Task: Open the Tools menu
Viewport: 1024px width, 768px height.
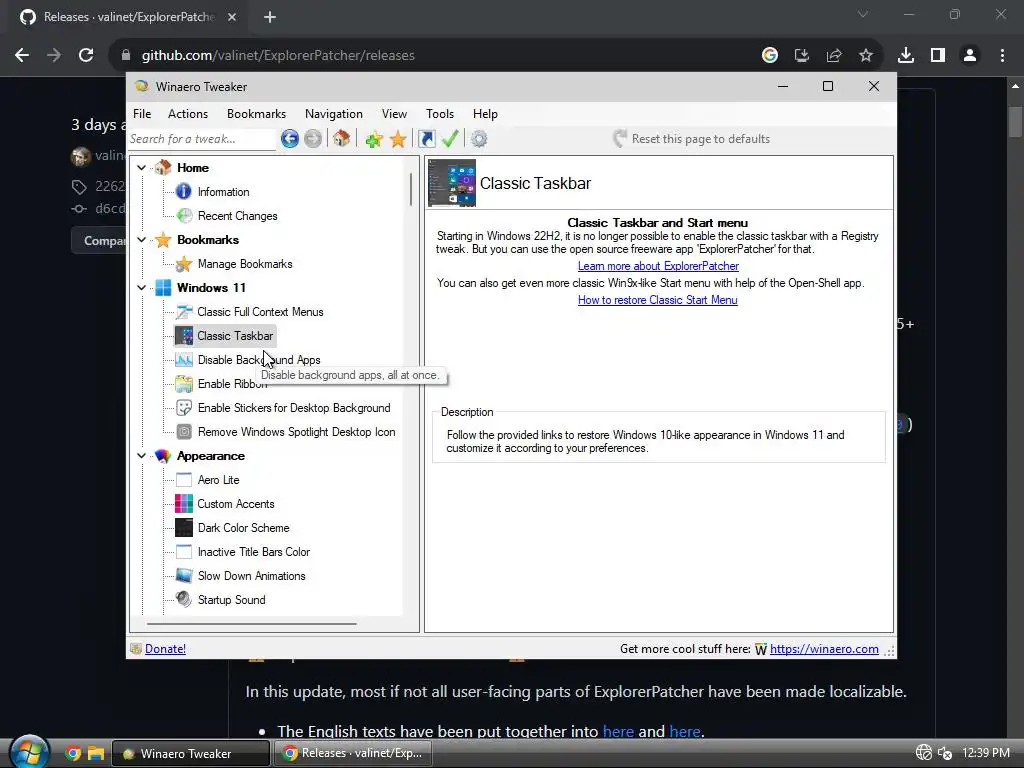Action: [440, 114]
